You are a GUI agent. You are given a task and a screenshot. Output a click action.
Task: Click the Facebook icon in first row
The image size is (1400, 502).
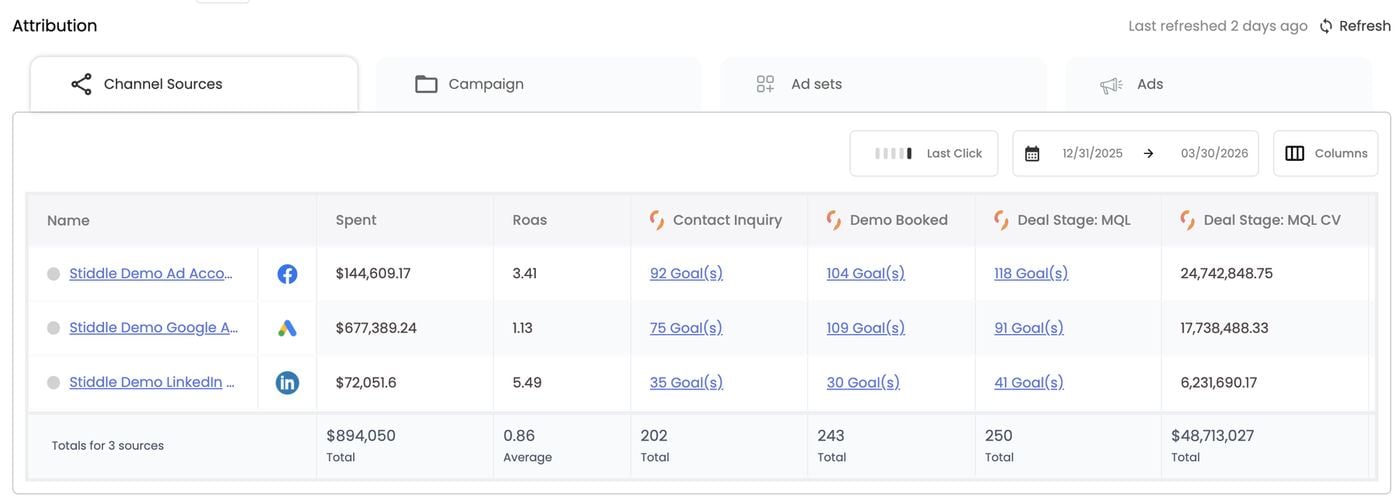pos(287,274)
